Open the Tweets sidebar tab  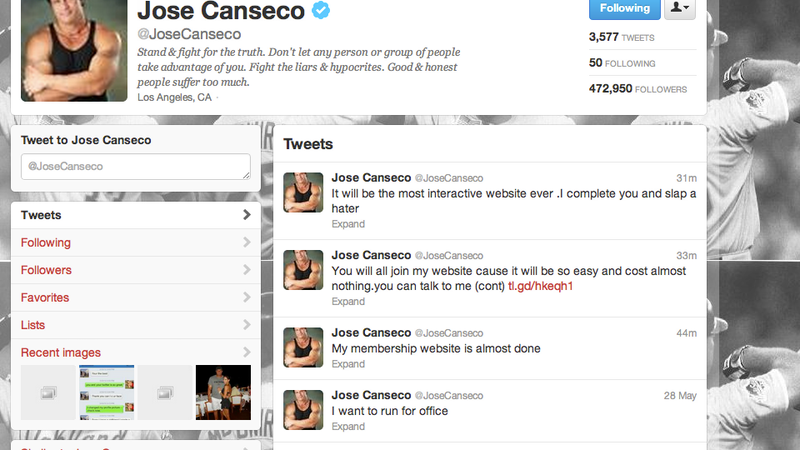pyautogui.click(x=136, y=215)
